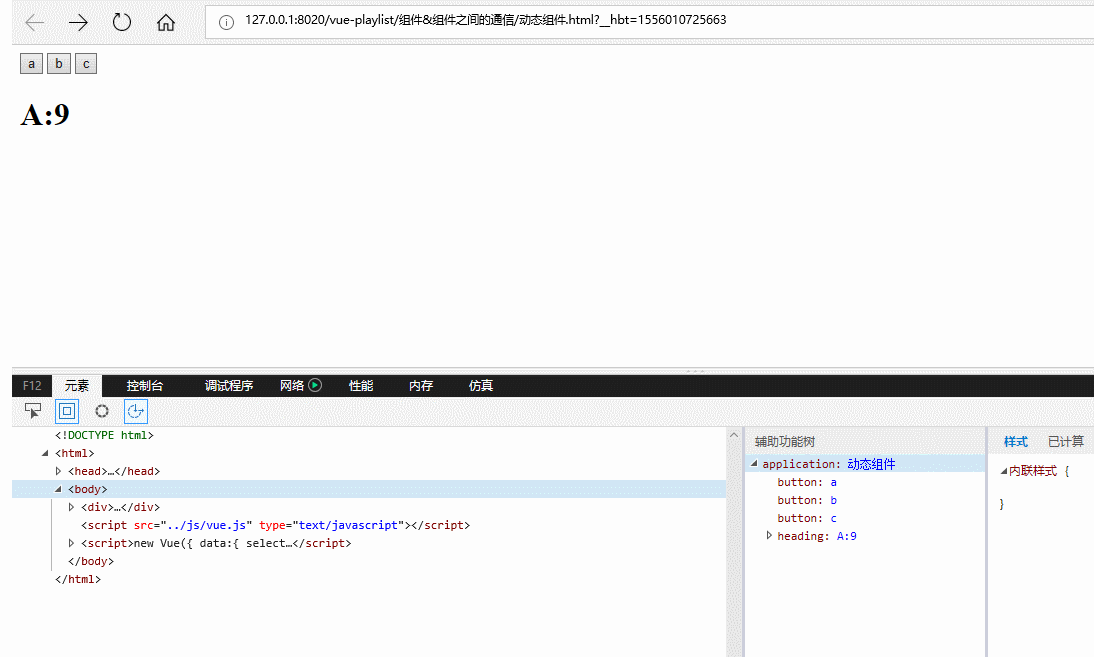Activate the select element tool
The height and width of the screenshot is (657, 1094).
coord(33,411)
